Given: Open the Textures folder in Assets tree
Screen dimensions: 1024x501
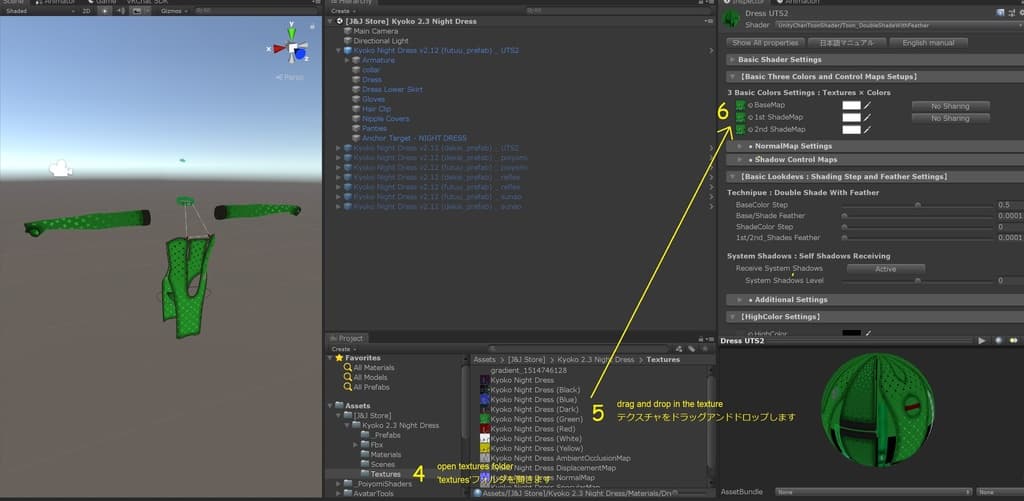Looking at the screenshot, I should click(x=384, y=474).
